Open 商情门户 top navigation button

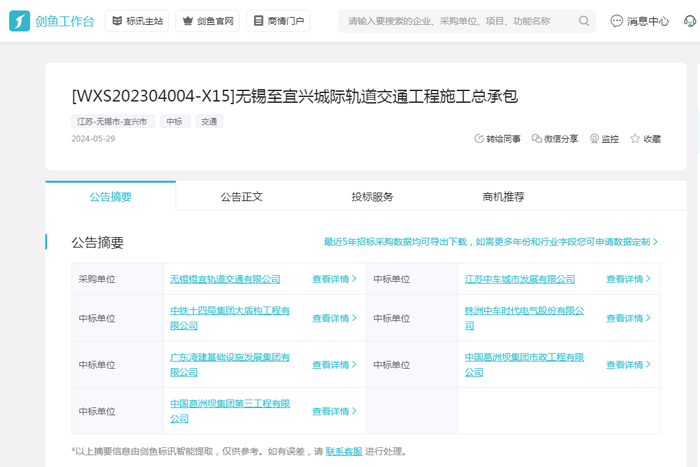click(277, 21)
